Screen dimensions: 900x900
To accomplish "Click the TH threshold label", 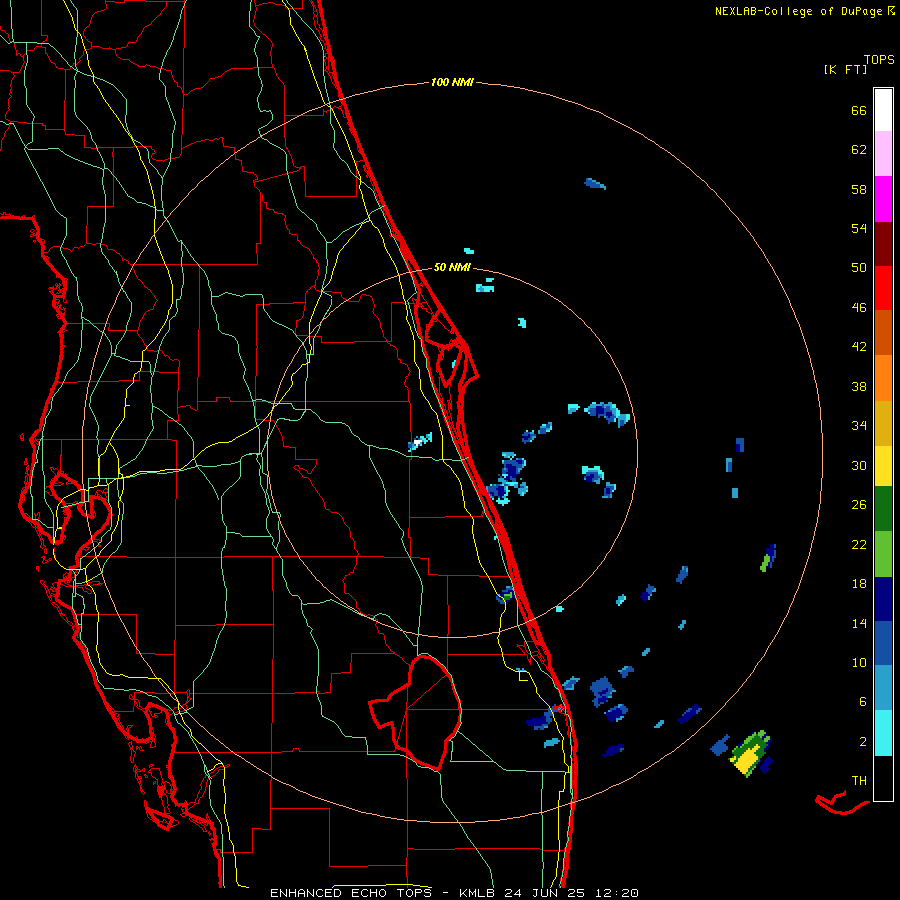I will [x=859, y=780].
